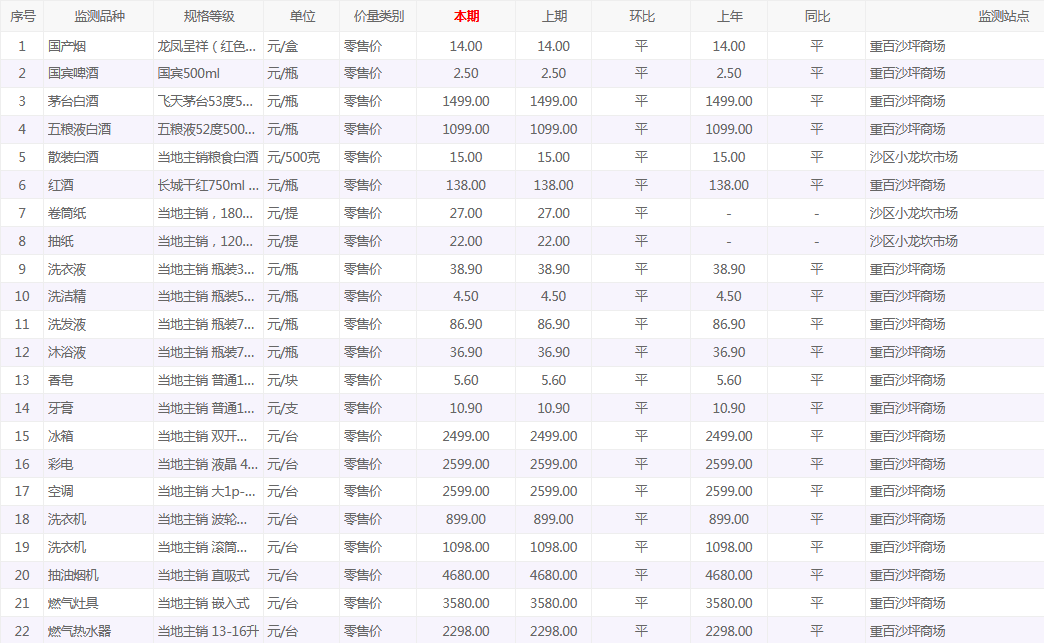Click spec cell 长城干红750ml
The height and width of the screenshot is (643, 1044).
[208, 185]
